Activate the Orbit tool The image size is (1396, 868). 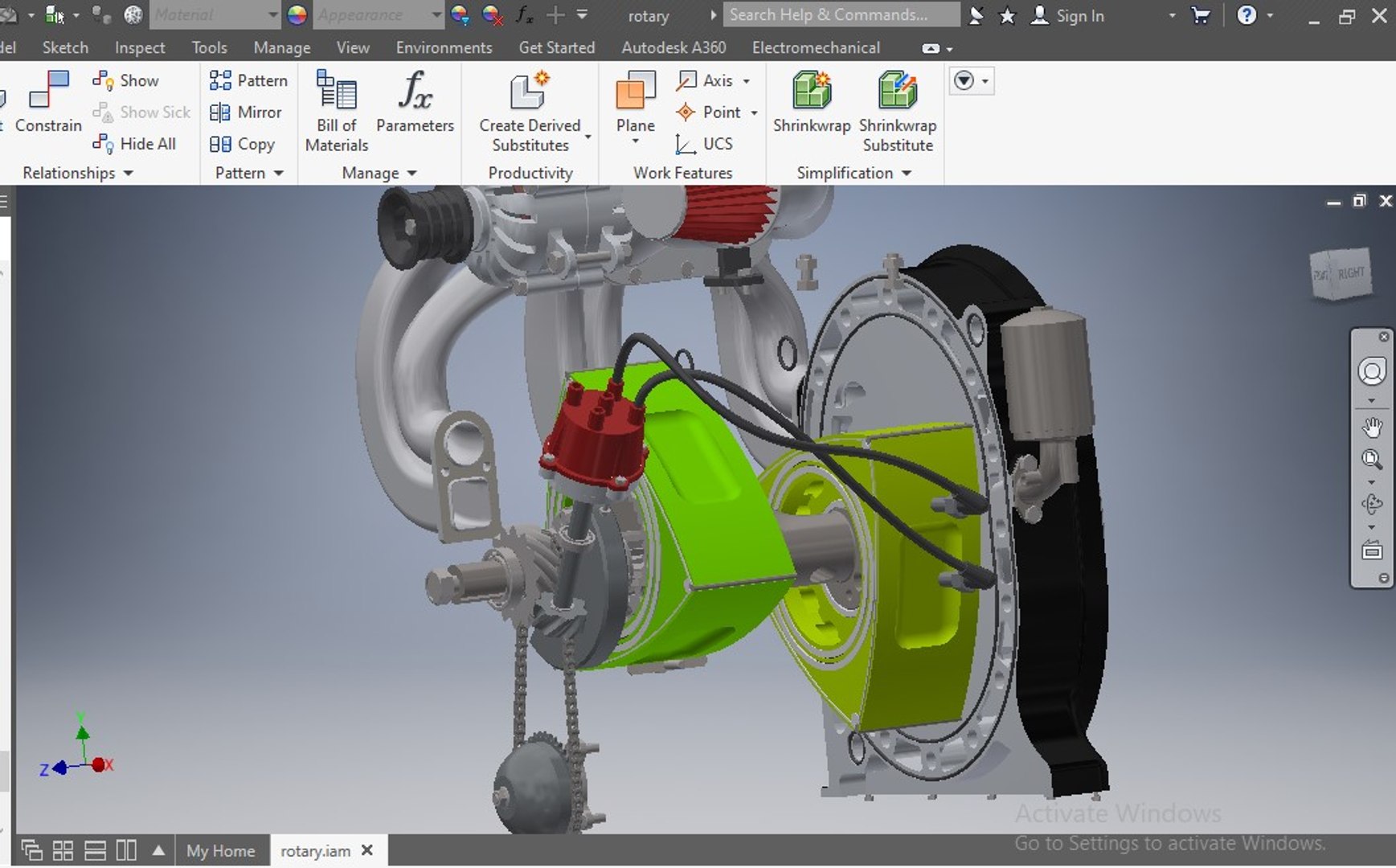(x=1372, y=505)
